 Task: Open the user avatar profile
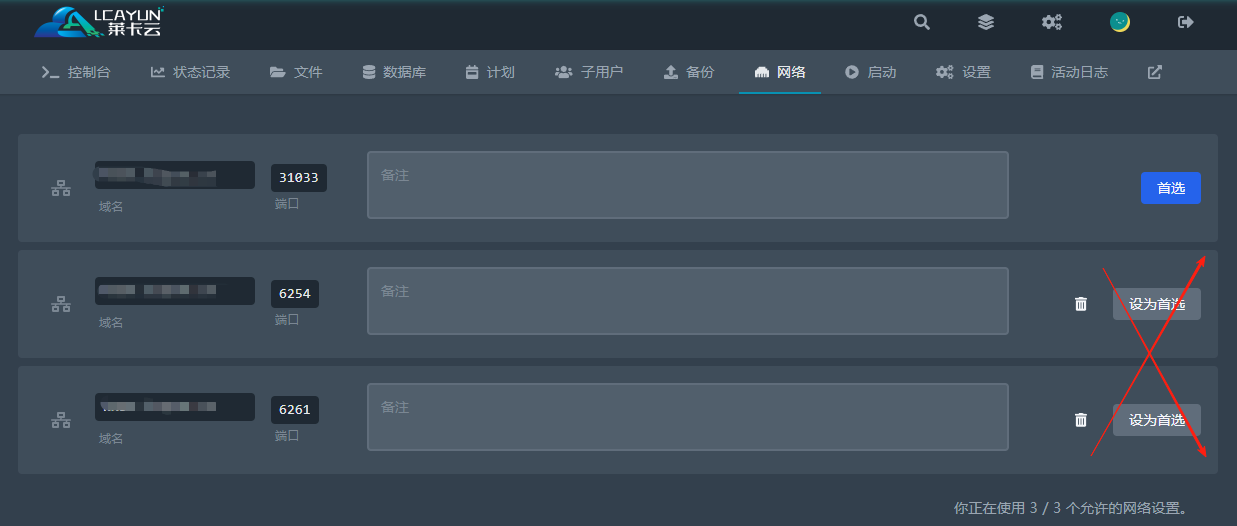click(1120, 22)
